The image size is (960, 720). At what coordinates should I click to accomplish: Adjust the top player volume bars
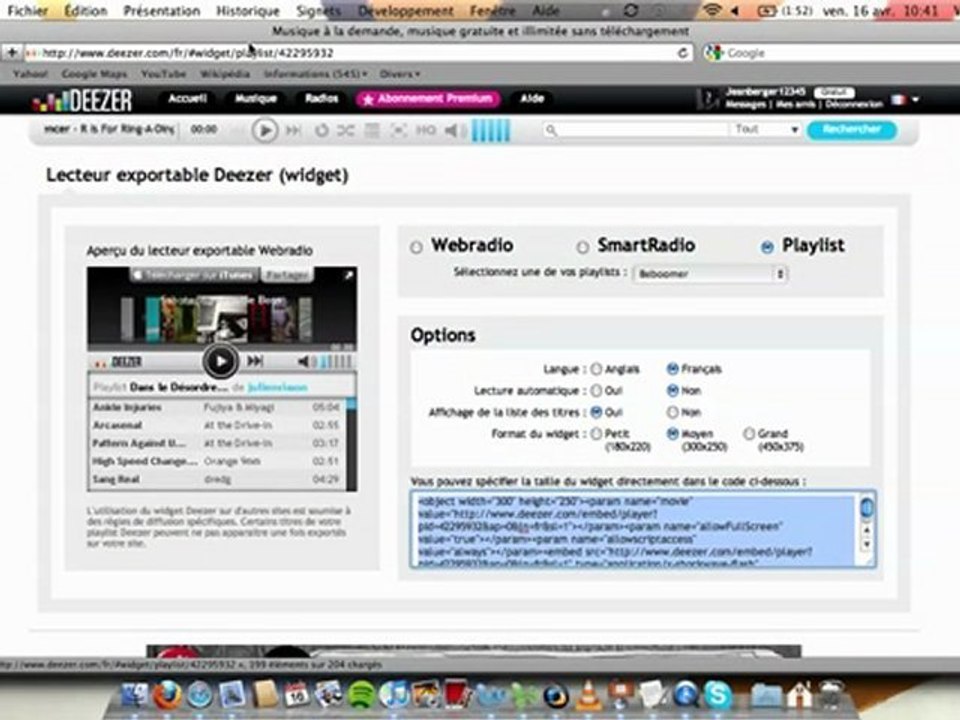click(490, 130)
